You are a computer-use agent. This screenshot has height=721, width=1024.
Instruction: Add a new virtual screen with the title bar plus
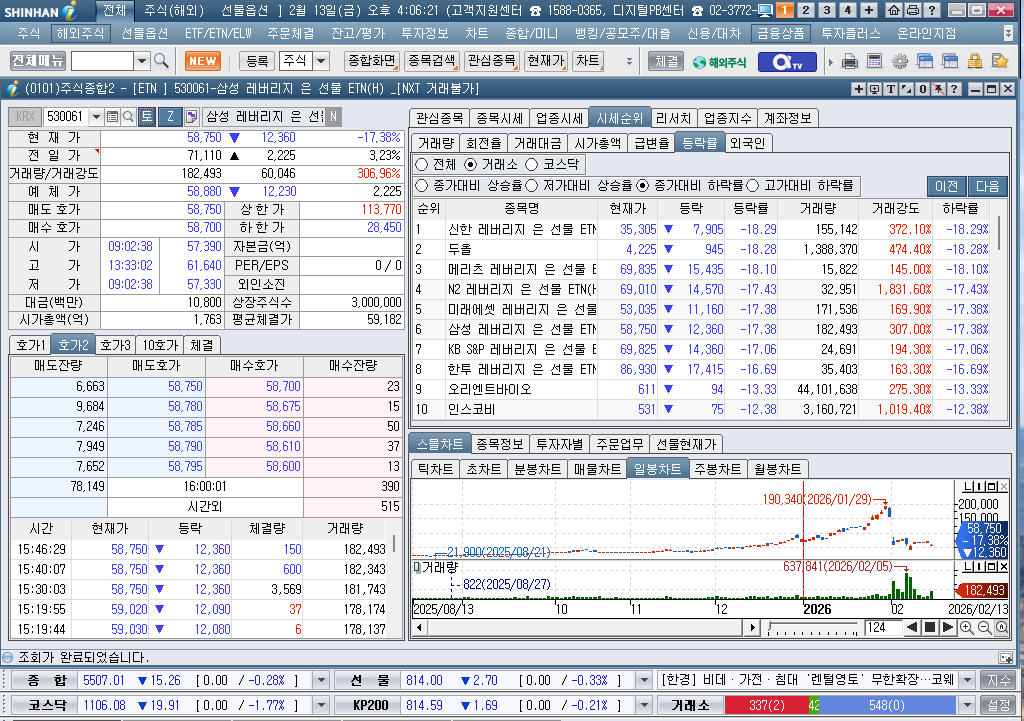point(869,10)
